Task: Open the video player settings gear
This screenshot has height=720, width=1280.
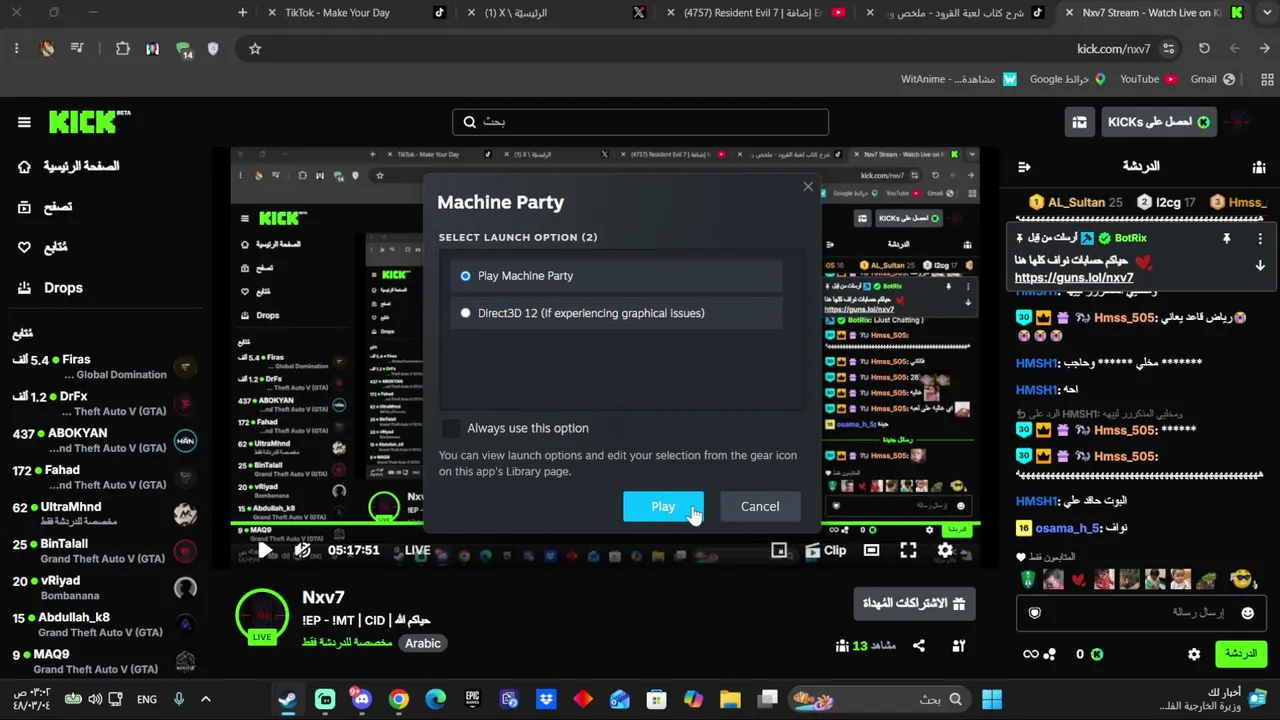Action: click(945, 550)
